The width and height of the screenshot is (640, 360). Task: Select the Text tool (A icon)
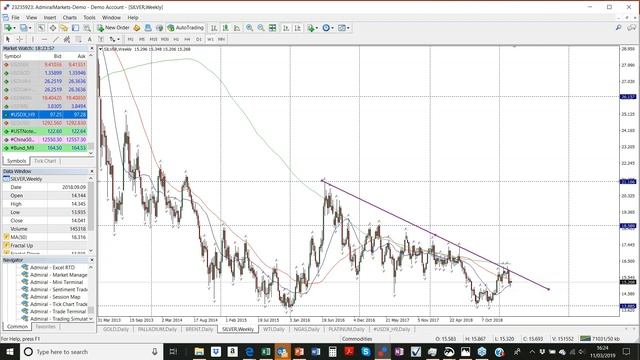click(89, 39)
